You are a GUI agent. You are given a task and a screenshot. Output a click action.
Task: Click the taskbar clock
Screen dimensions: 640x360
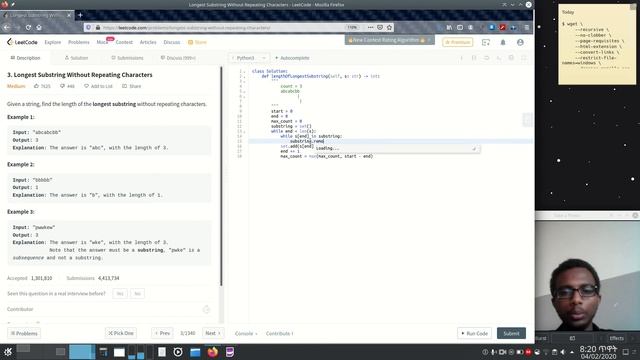click(x=598, y=352)
